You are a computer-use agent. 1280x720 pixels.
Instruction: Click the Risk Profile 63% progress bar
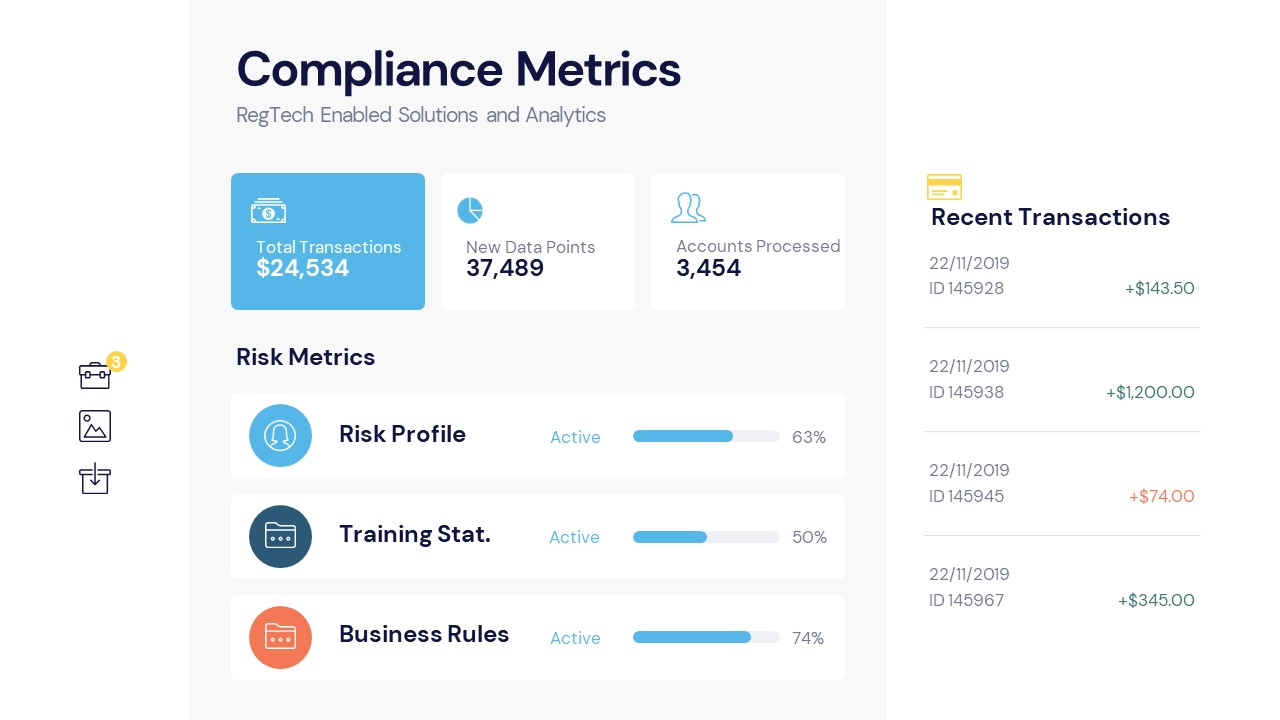click(706, 436)
